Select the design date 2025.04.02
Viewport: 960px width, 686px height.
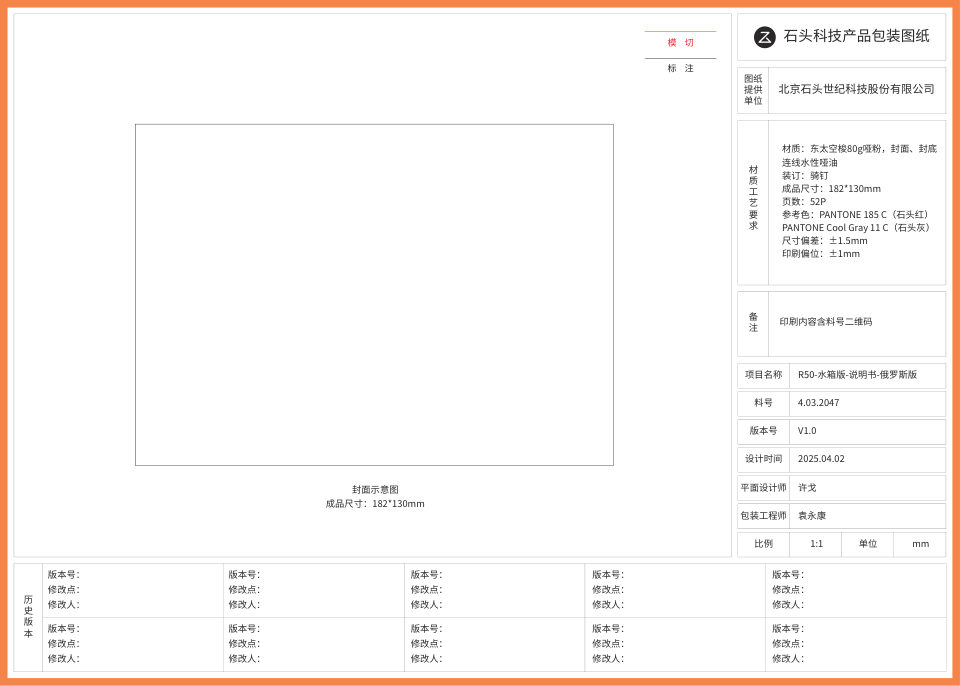[x=821, y=459]
